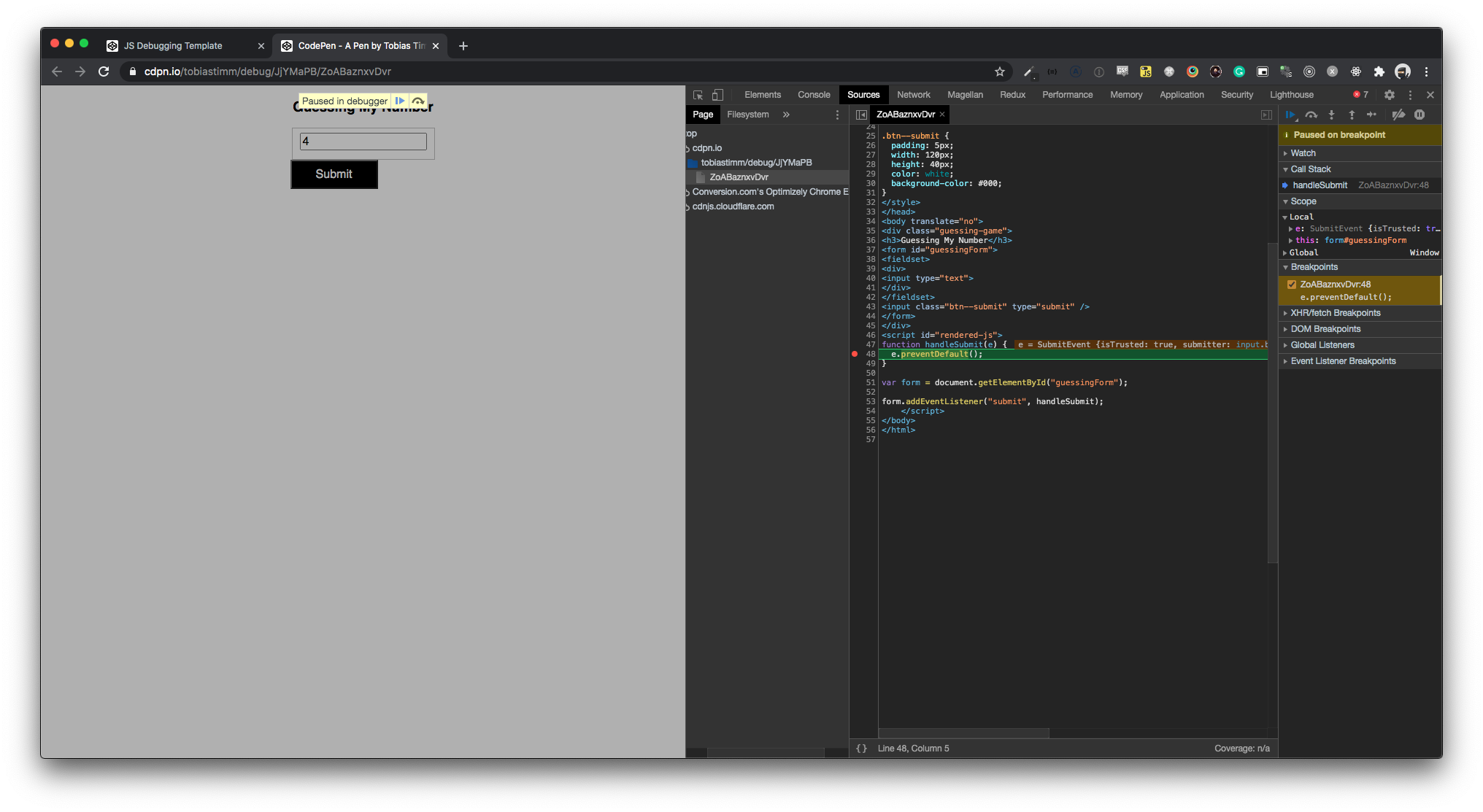Screen dimensions: 1483x812
Task: Focus the guess number text input
Action: [363, 142]
